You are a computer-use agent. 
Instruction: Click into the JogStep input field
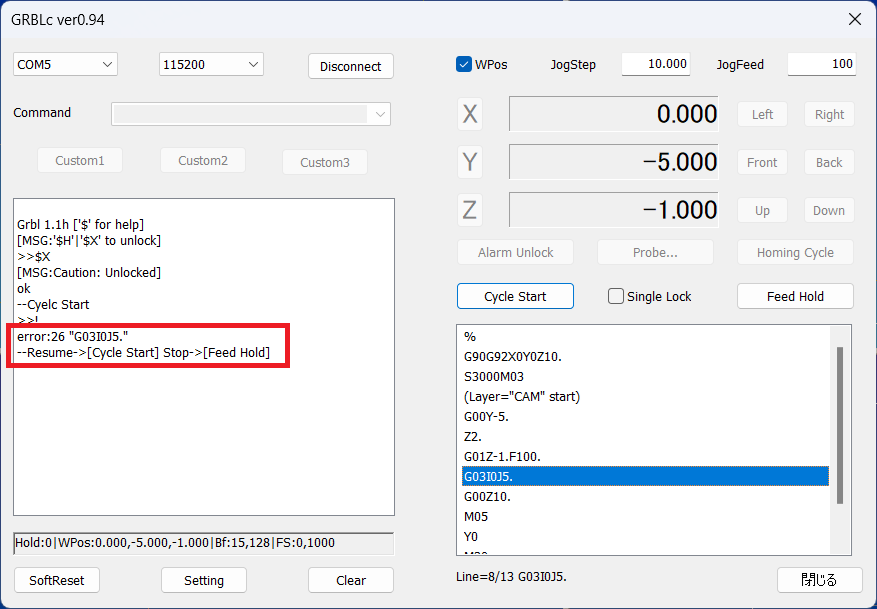coord(656,64)
